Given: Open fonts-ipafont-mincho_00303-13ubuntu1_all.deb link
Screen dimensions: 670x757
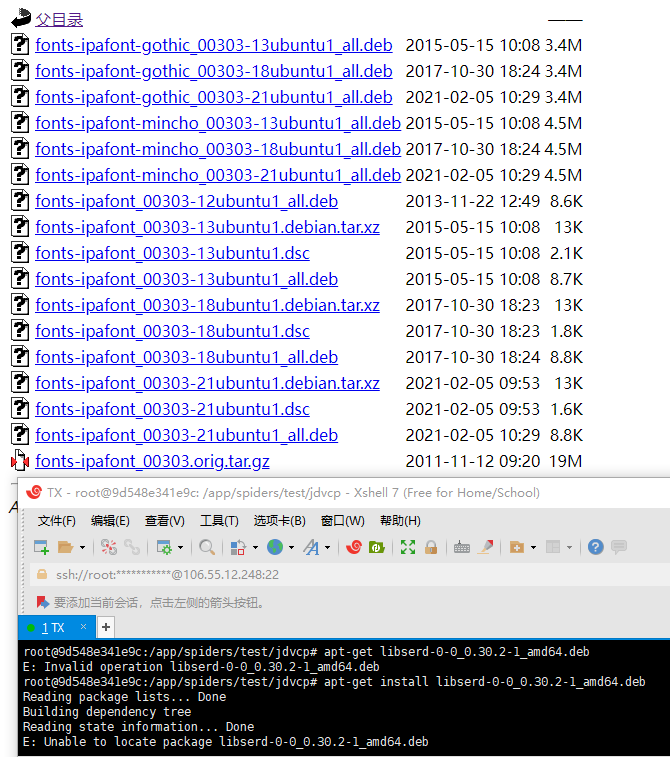Looking at the screenshot, I should pyautogui.click(x=218, y=123).
